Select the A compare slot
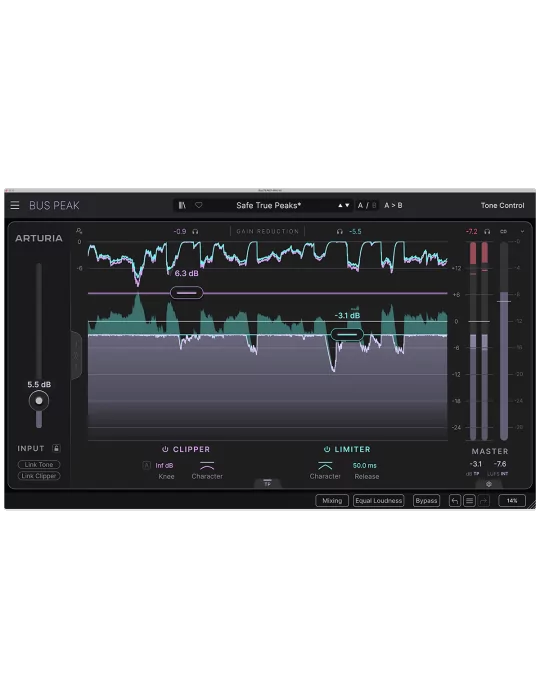540x700 pixels. 361,205
